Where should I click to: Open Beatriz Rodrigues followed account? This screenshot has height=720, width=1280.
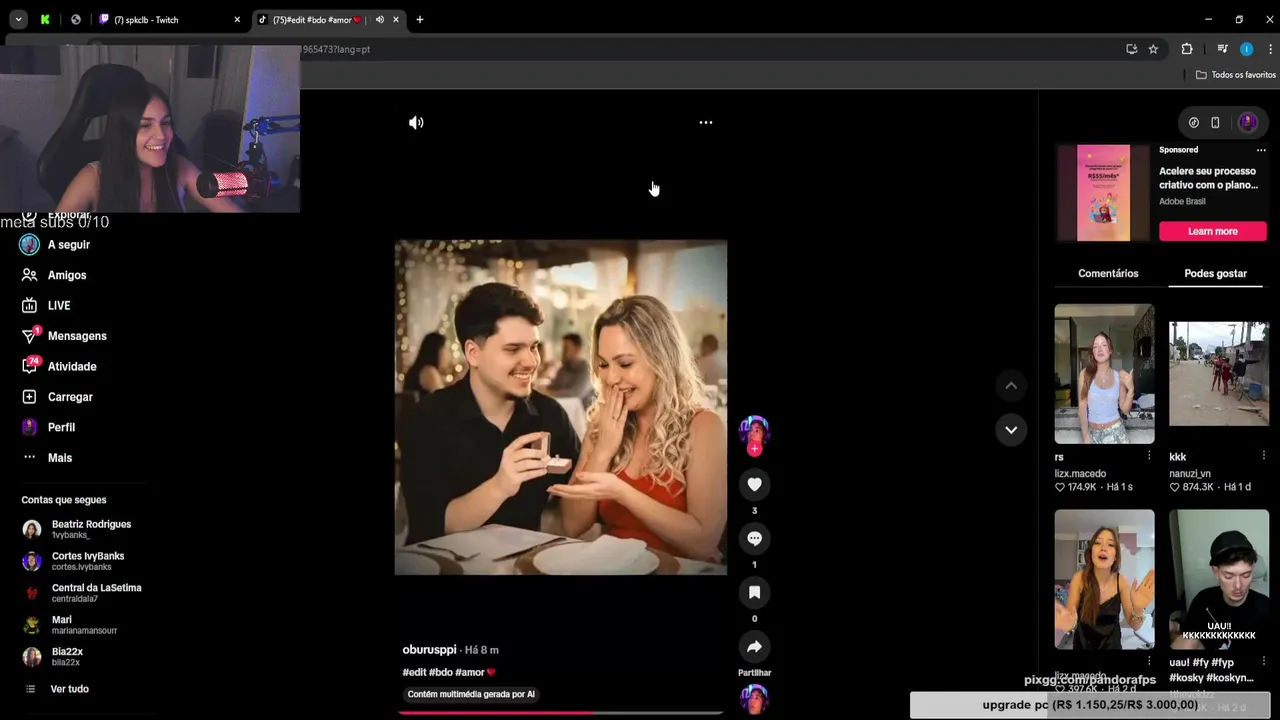[x=82, y=529]
